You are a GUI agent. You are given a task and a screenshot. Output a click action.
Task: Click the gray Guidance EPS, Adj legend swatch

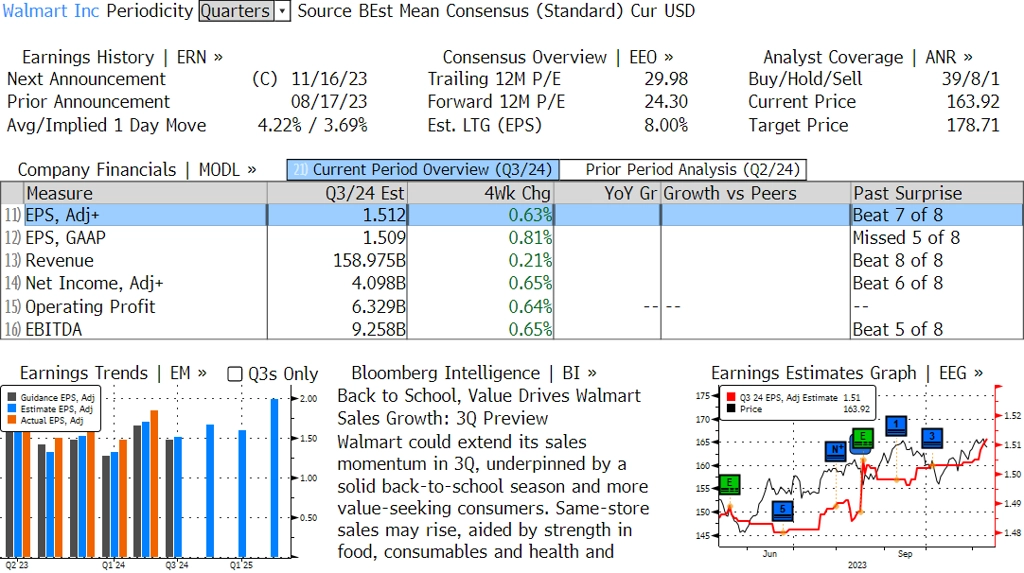click(12, 397)
